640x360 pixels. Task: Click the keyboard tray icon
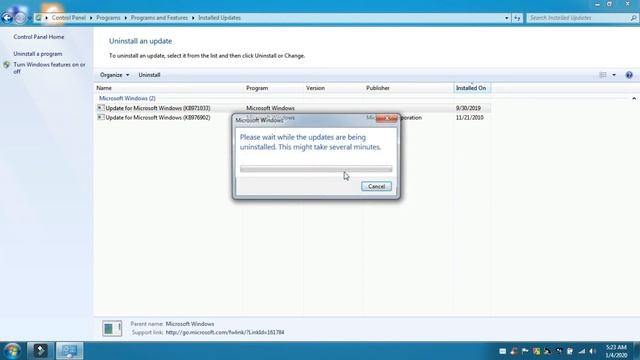pos(502,351)
